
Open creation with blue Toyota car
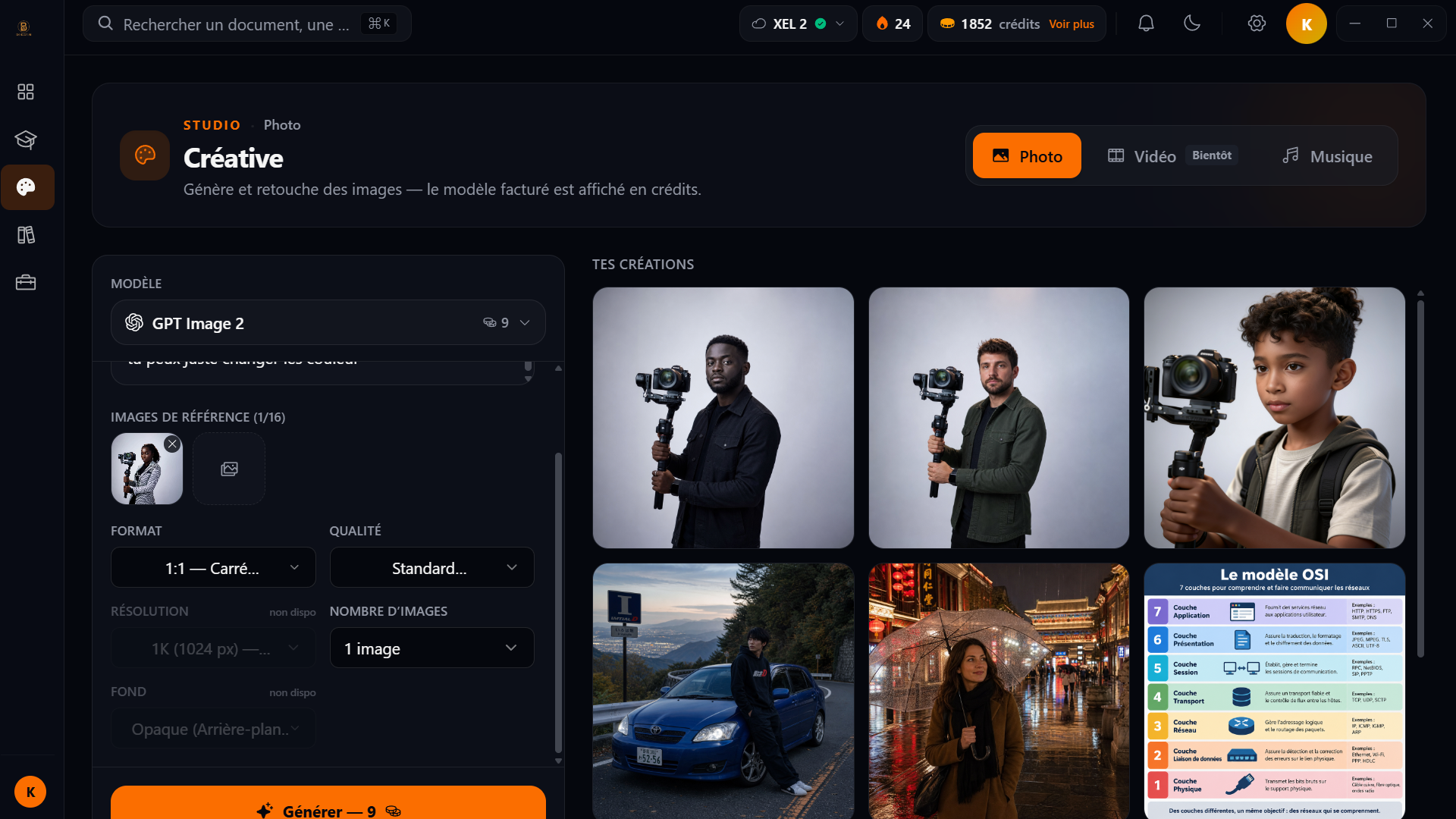[723, 691]
